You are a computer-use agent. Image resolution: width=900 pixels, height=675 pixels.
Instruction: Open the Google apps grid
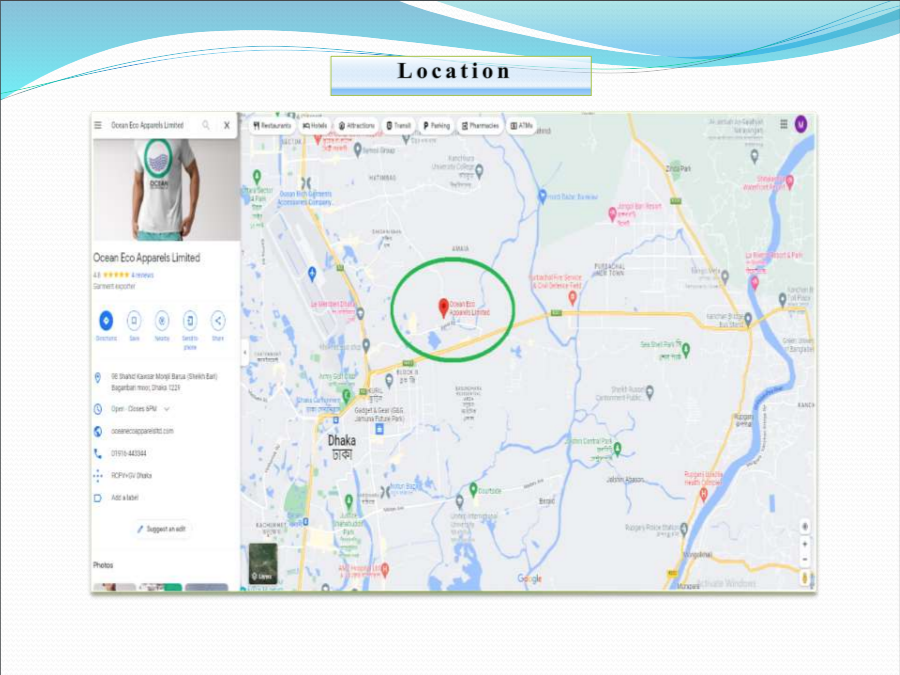point(783,124)
